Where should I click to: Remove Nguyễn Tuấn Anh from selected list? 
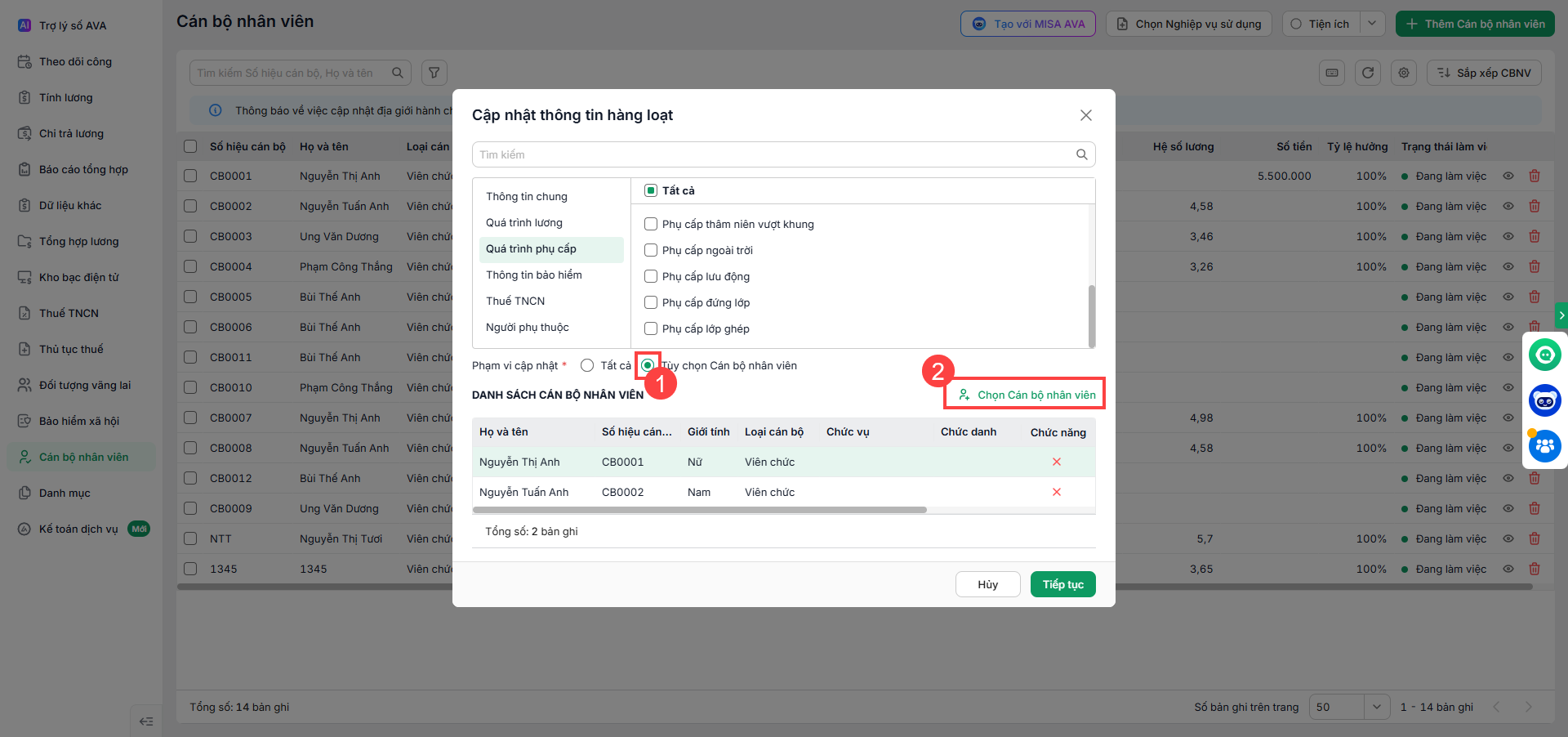tap(1057, 492)
